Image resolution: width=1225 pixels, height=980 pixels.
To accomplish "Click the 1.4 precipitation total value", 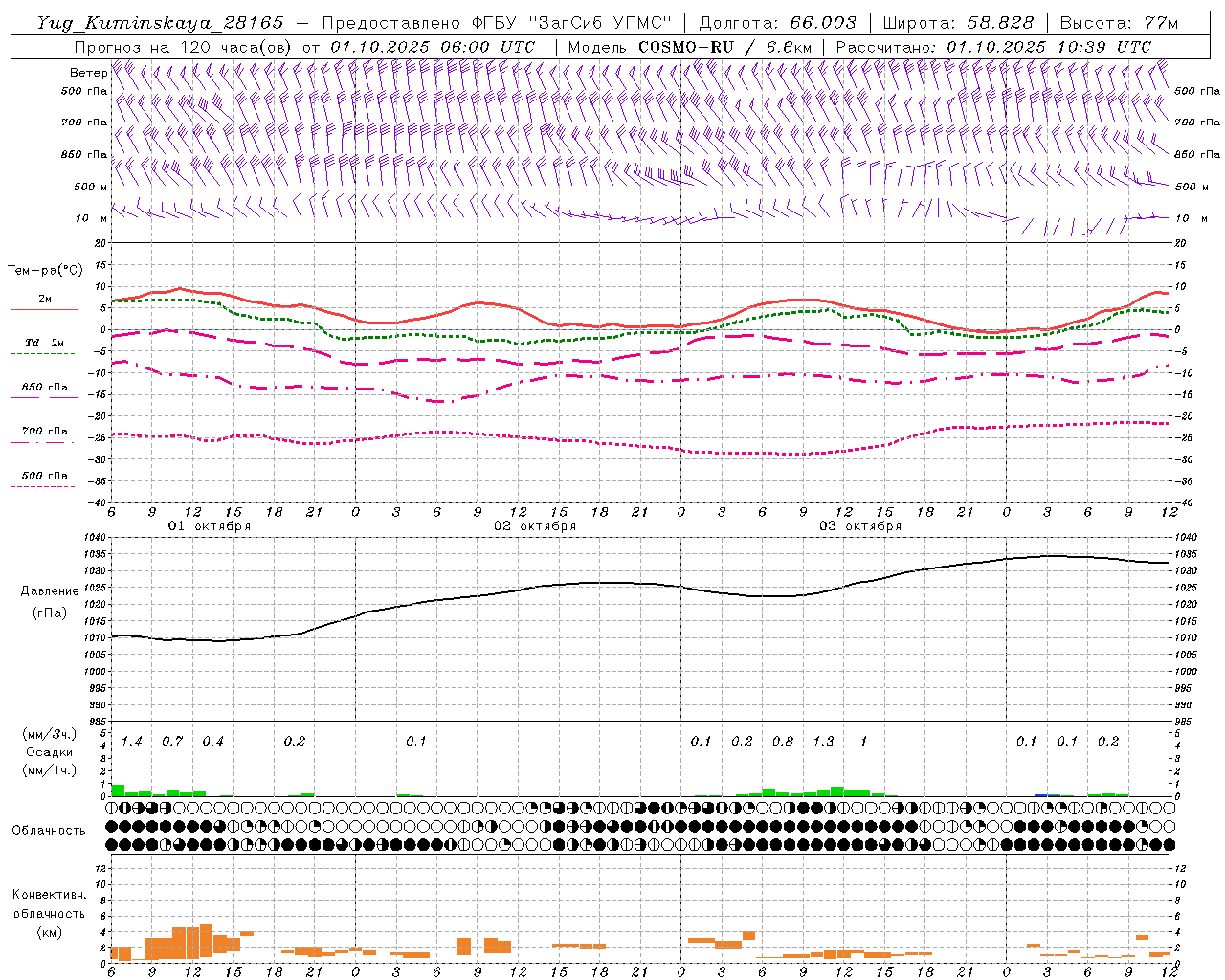I will [132, 742].
